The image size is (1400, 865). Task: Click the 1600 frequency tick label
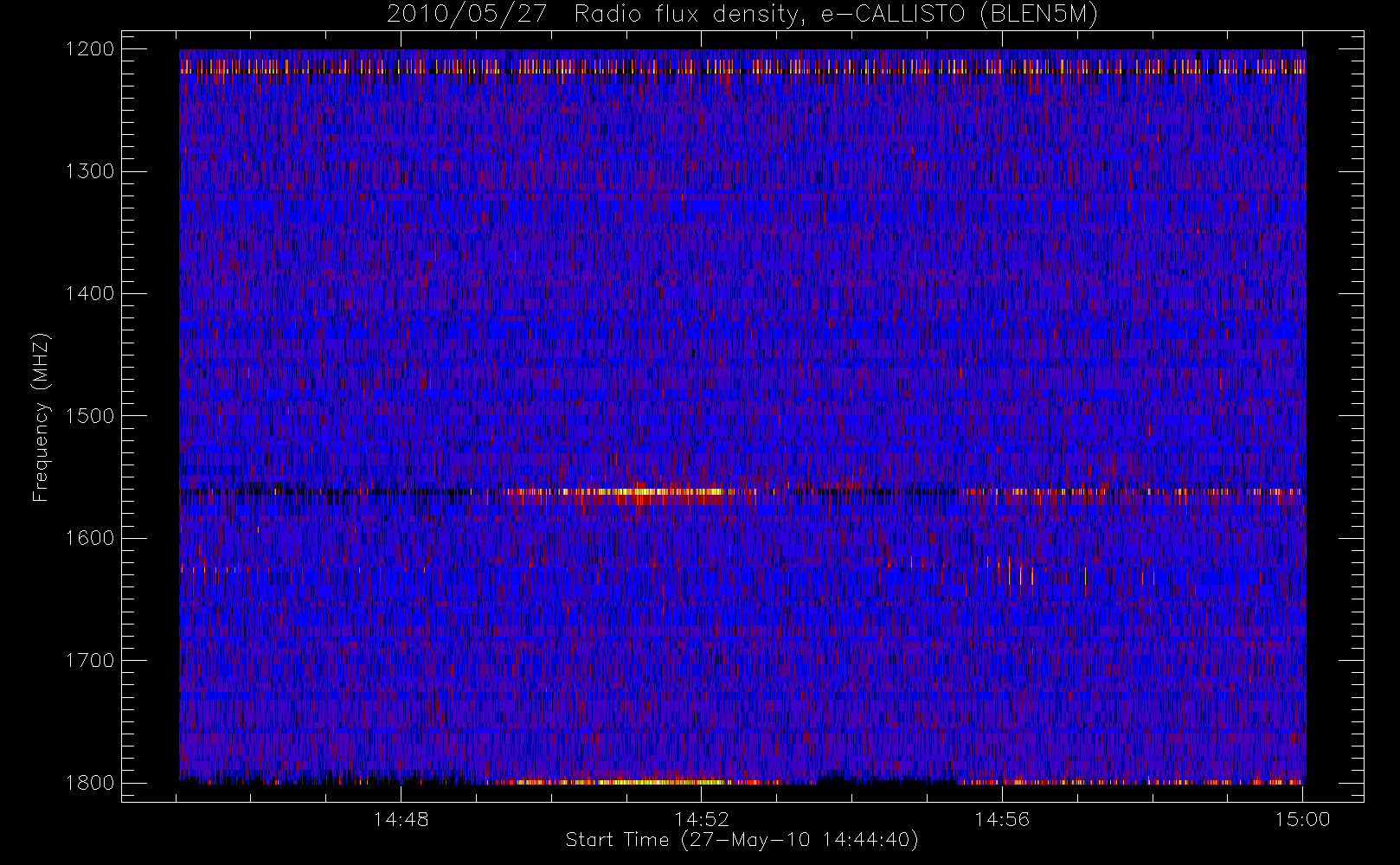tap(90, 538)
